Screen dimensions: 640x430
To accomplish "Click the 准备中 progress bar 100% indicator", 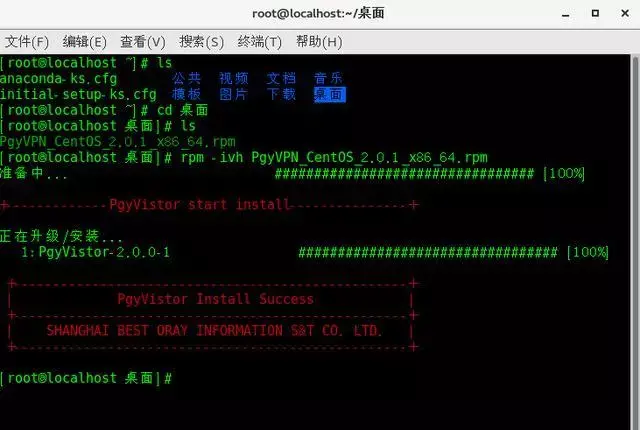I will [564, 173].
